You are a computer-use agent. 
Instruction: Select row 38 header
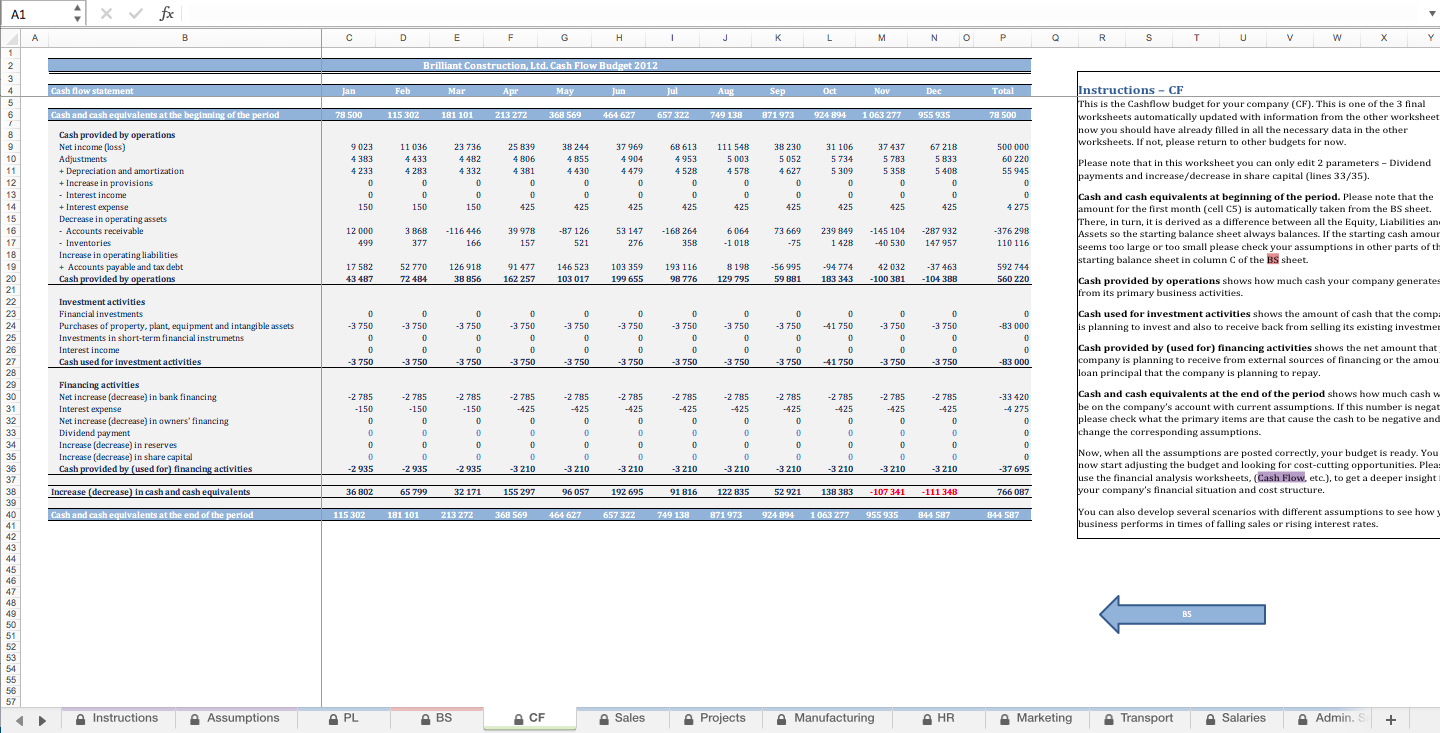[10, 492]
